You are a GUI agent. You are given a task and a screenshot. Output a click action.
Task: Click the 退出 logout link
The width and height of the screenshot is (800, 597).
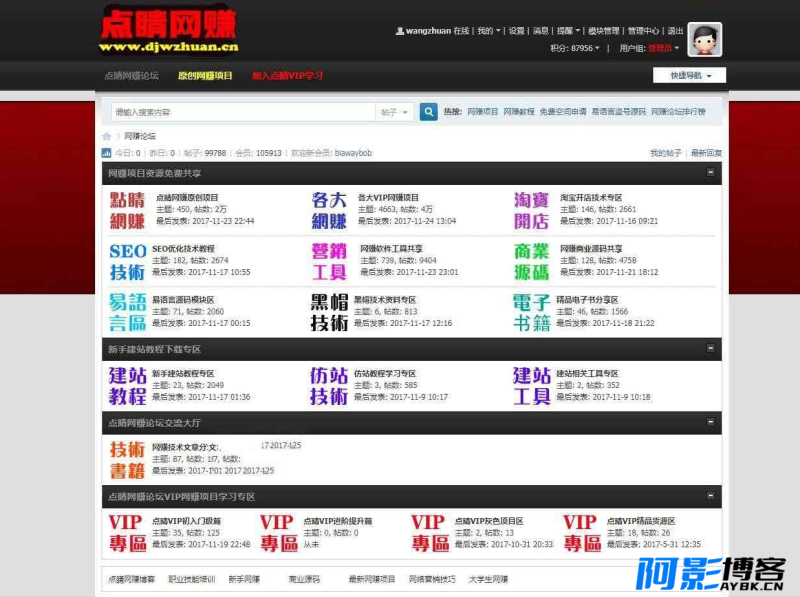pyautogui.click(x=675, y=31)
